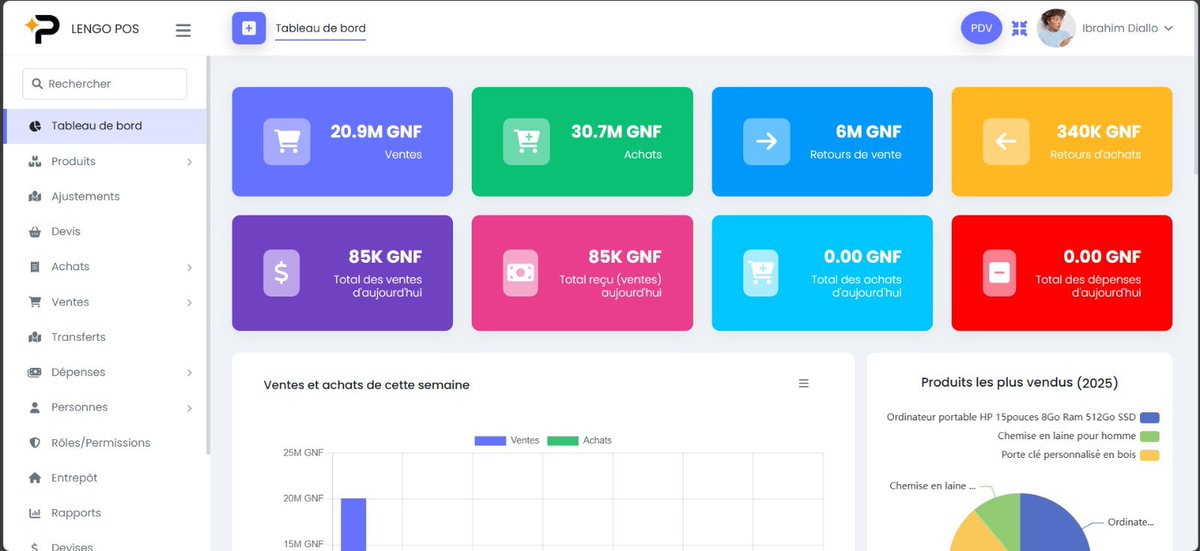This screenshot has width=1200, height=551.
Task: Click the Ventes bar in weekly chart
Action: coord(353,524)
